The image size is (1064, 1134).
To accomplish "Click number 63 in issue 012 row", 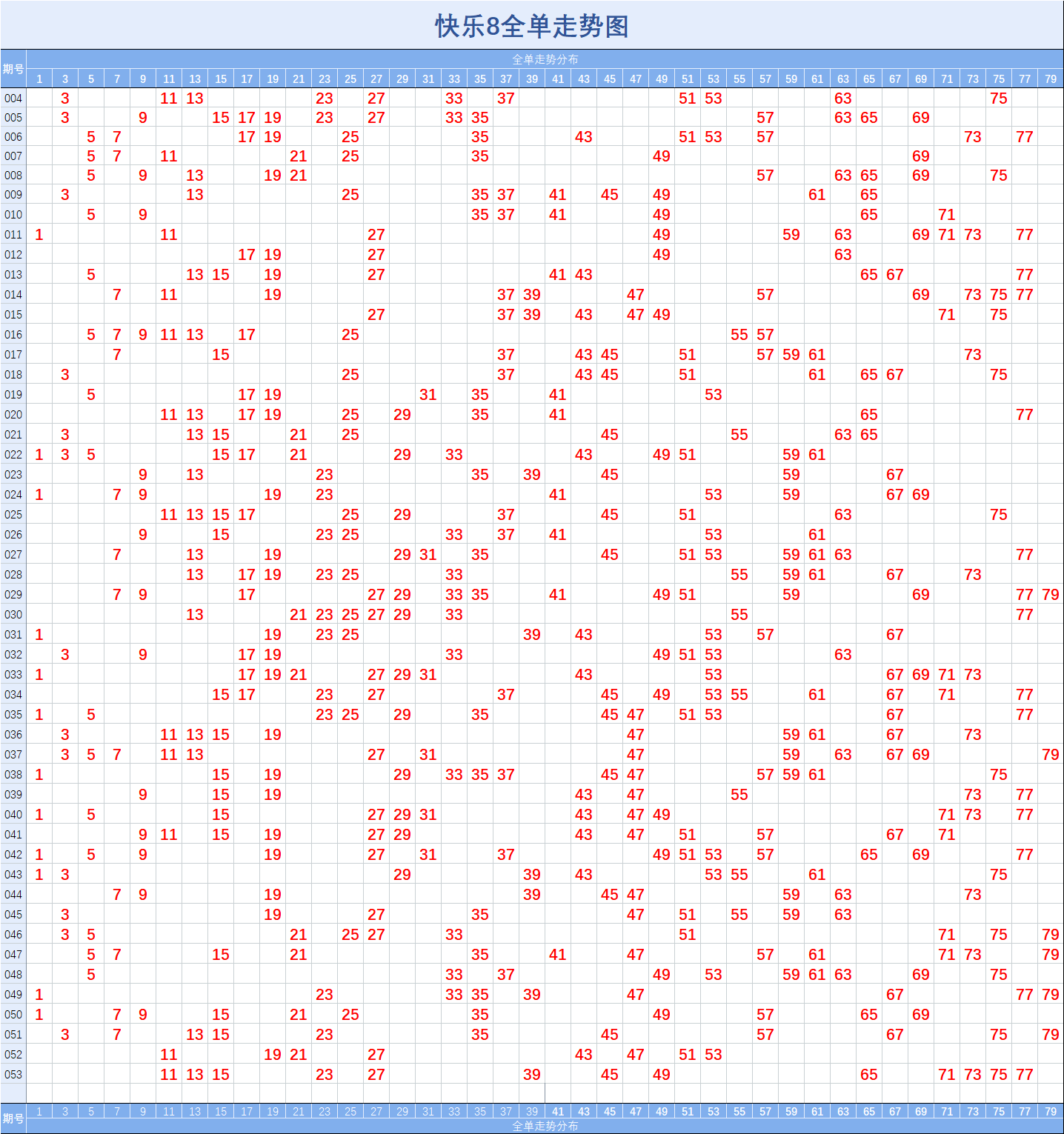I will tap(843, 254).
